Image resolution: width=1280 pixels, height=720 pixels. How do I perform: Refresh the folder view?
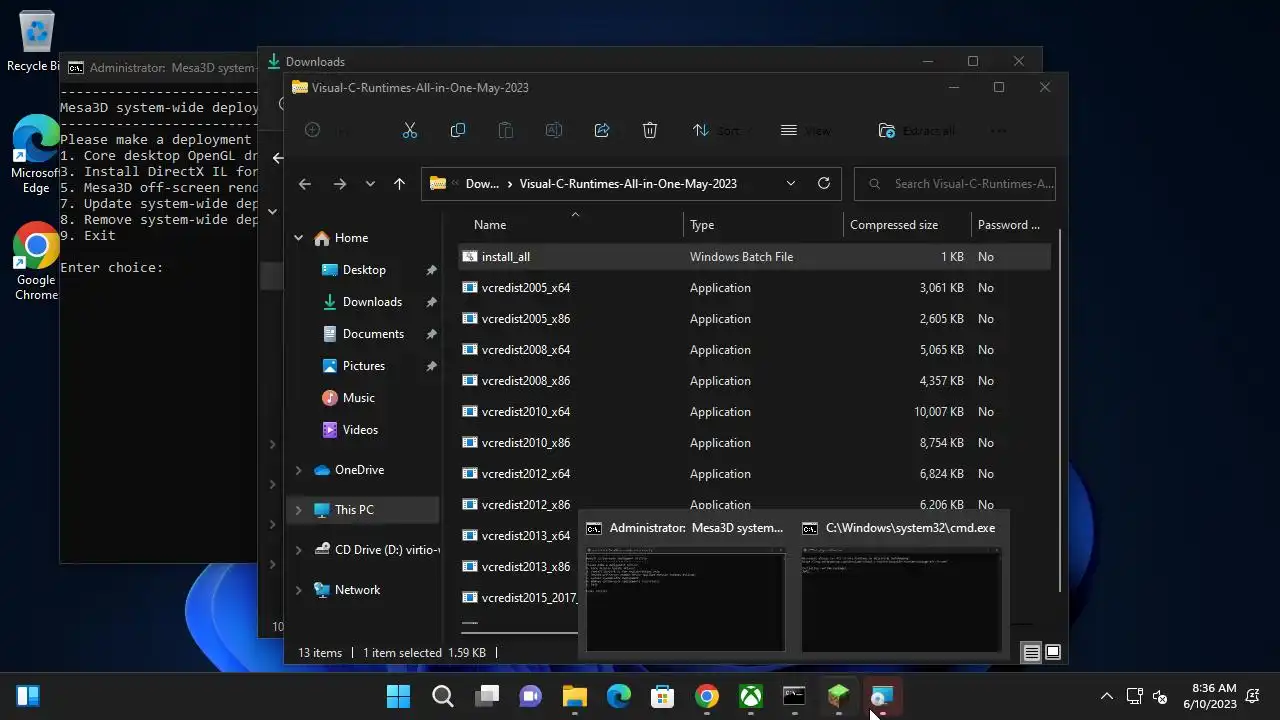824,184
